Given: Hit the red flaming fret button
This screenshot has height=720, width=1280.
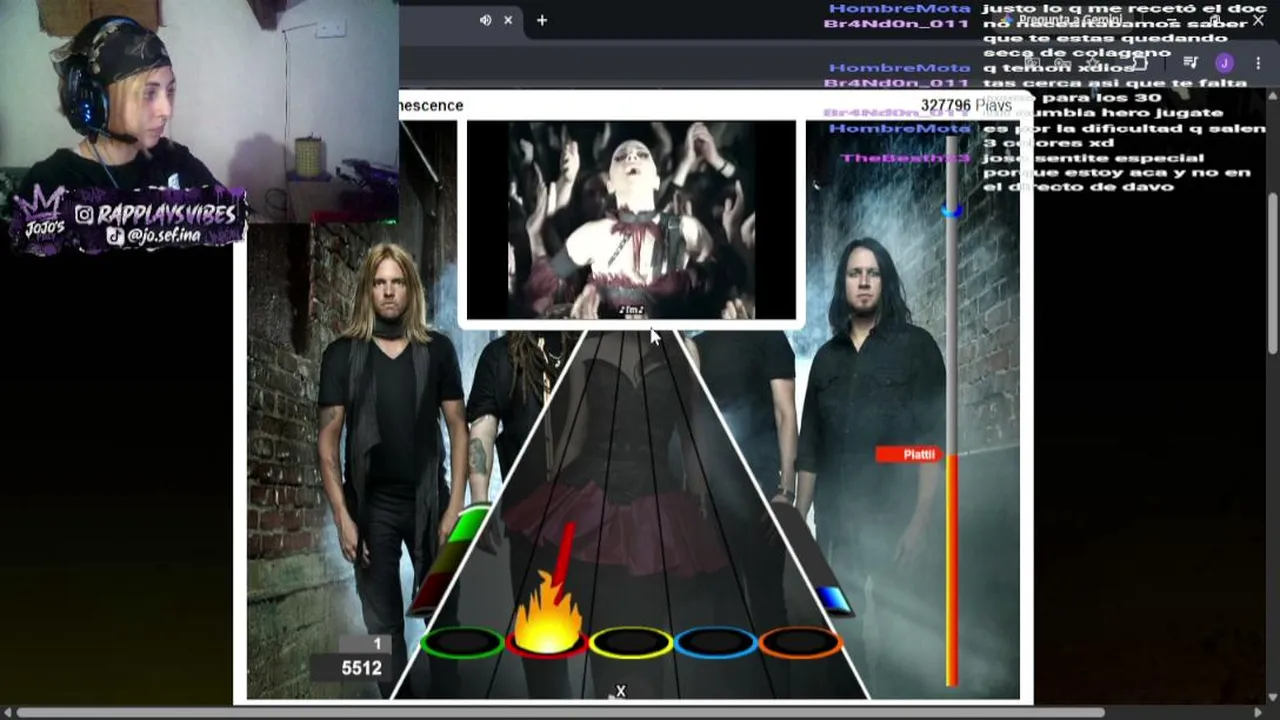Looking at the screenshot, I should (x=547, y=640).
